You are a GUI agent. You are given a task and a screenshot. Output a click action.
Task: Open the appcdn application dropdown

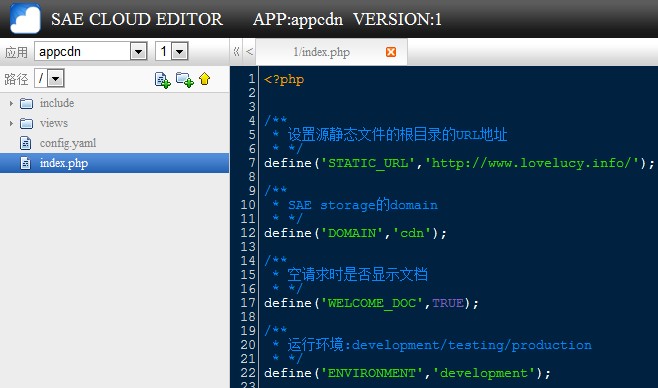(x=138, y=52)
